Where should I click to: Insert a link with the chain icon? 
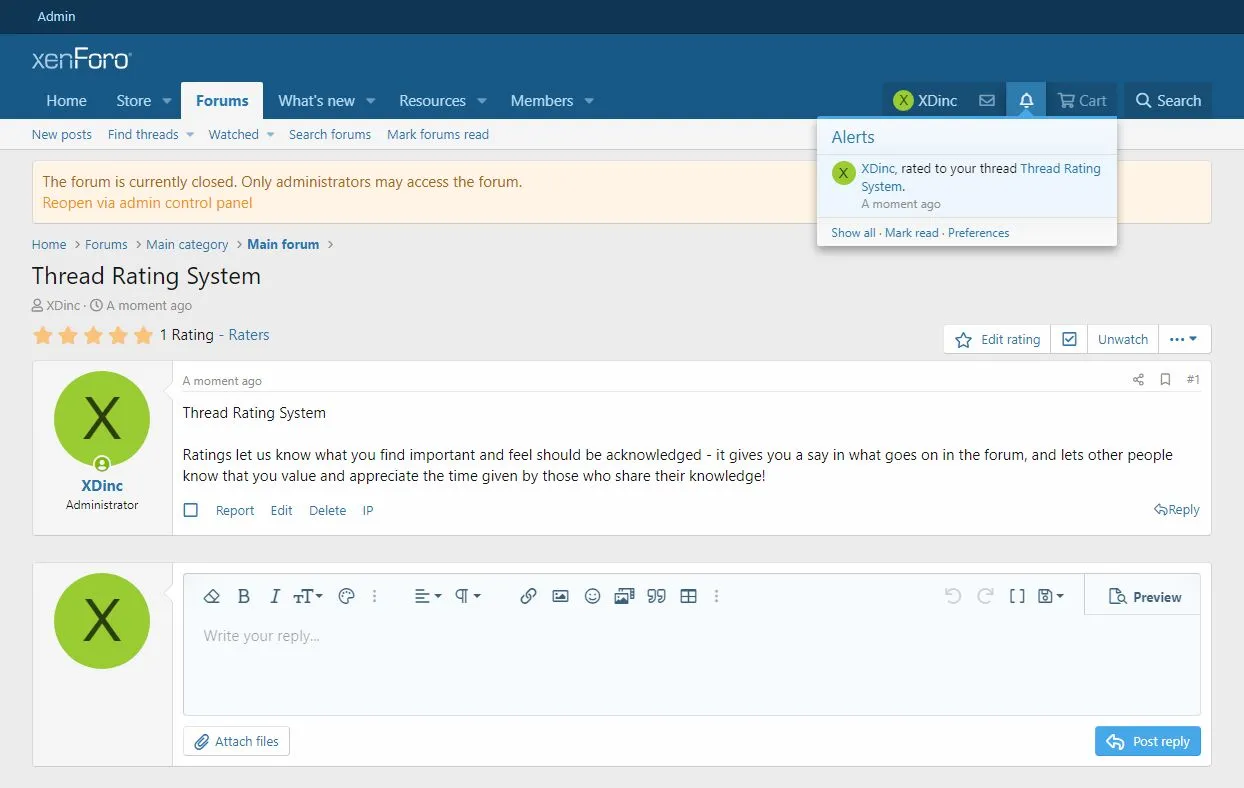tap(528, 596)
